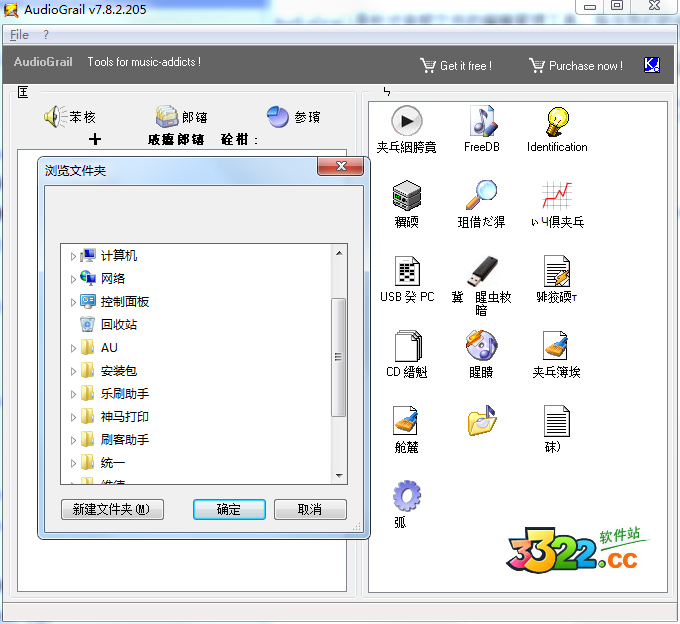Maximize the AudioGrail window
The height and width of the screenshot is (624, 680).
617,6
